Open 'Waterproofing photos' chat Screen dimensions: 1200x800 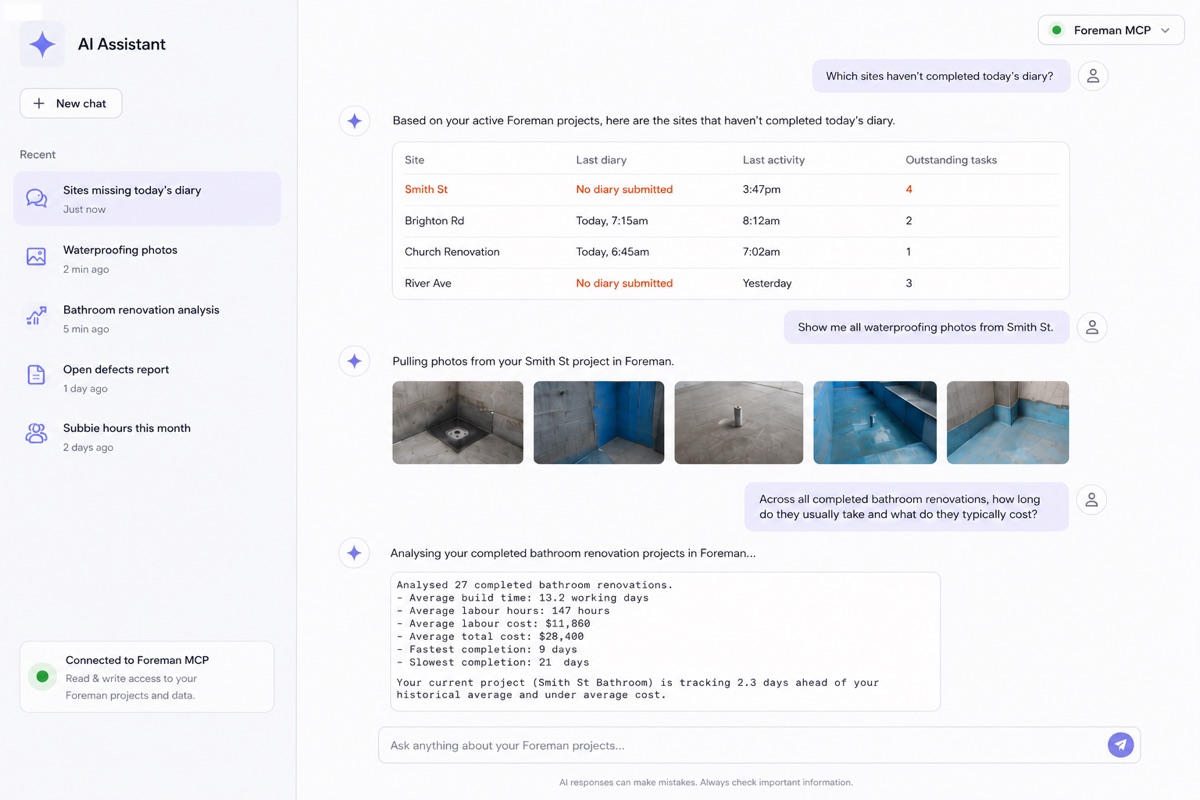tap(147, 258)
